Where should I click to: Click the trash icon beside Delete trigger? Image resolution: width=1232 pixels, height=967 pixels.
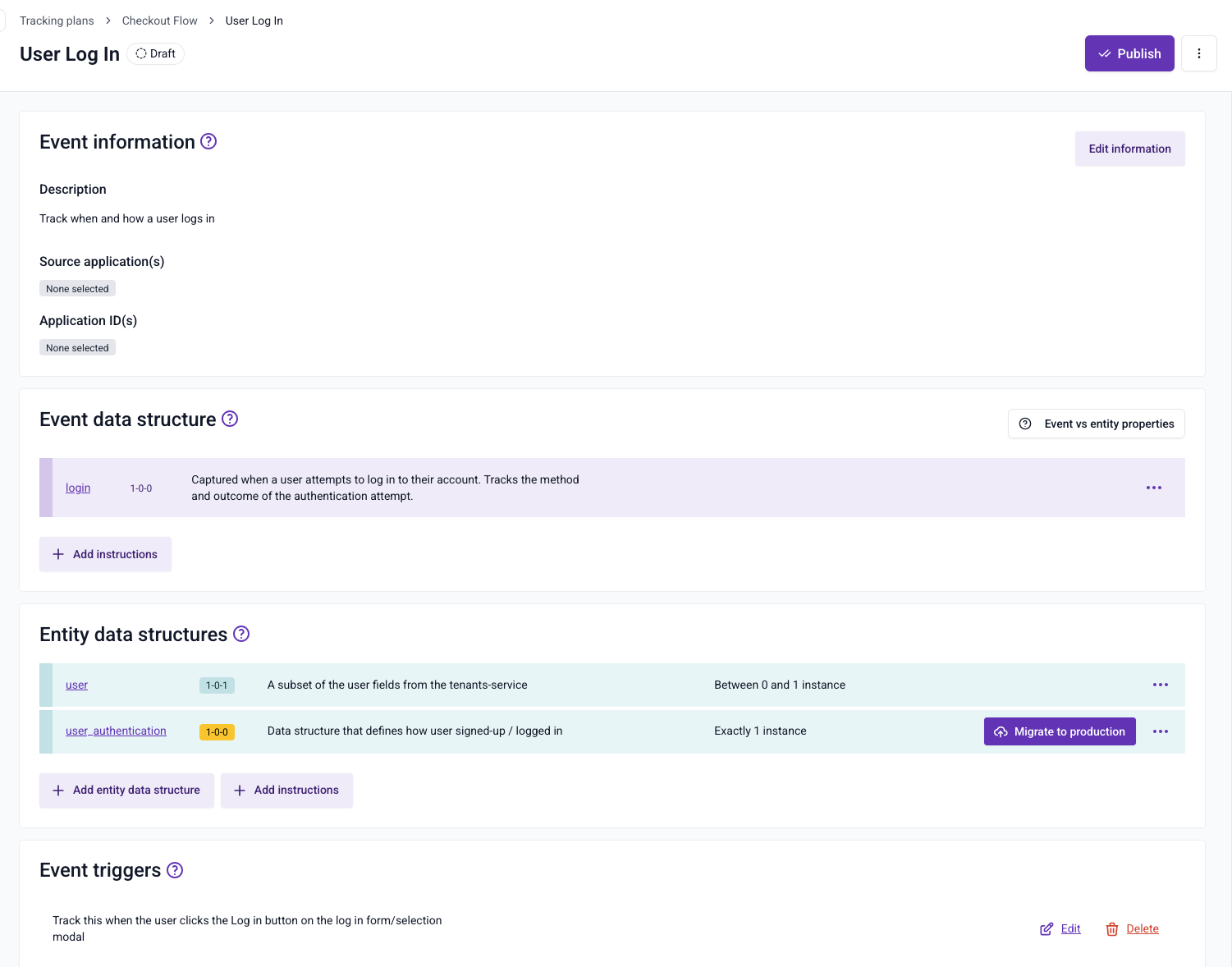[1112, 928]
